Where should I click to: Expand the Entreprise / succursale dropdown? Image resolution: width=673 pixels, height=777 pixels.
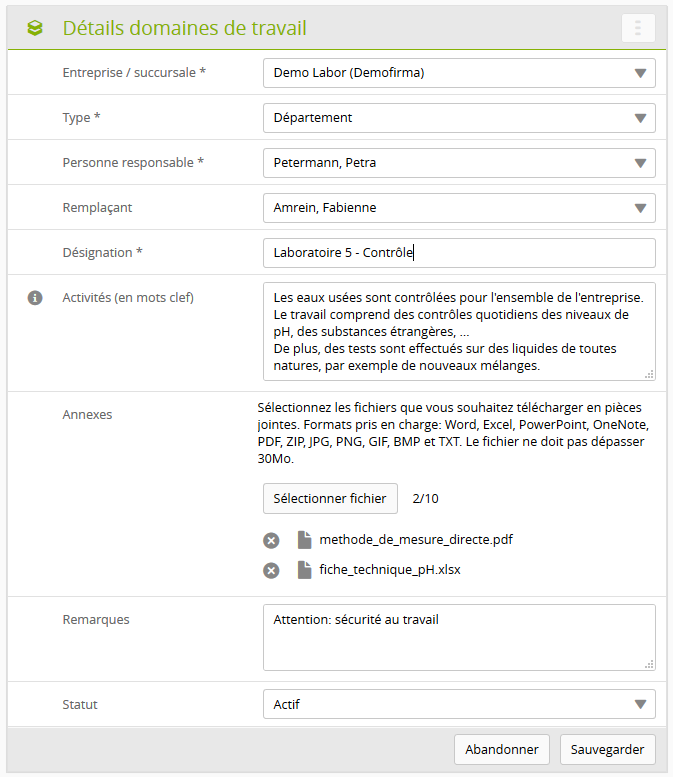[459, 73]
